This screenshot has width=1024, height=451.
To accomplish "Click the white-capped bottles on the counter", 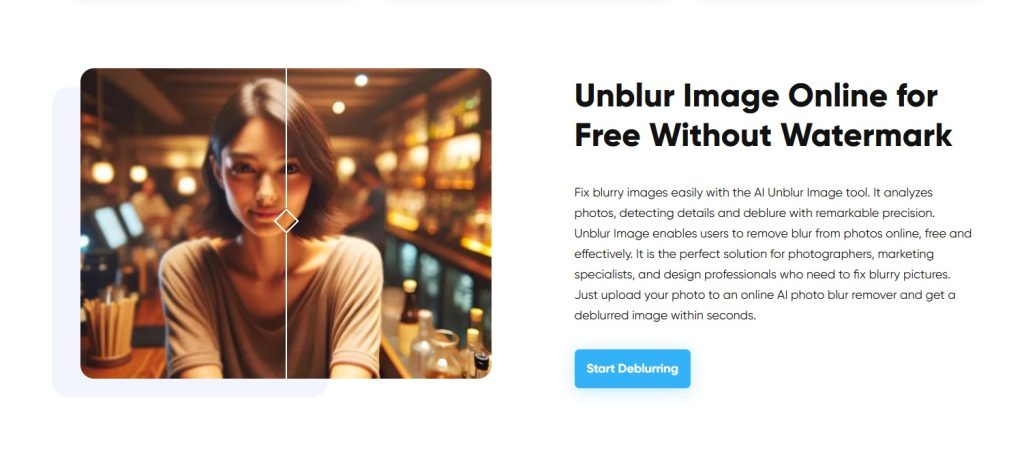I will pos(443,332).
